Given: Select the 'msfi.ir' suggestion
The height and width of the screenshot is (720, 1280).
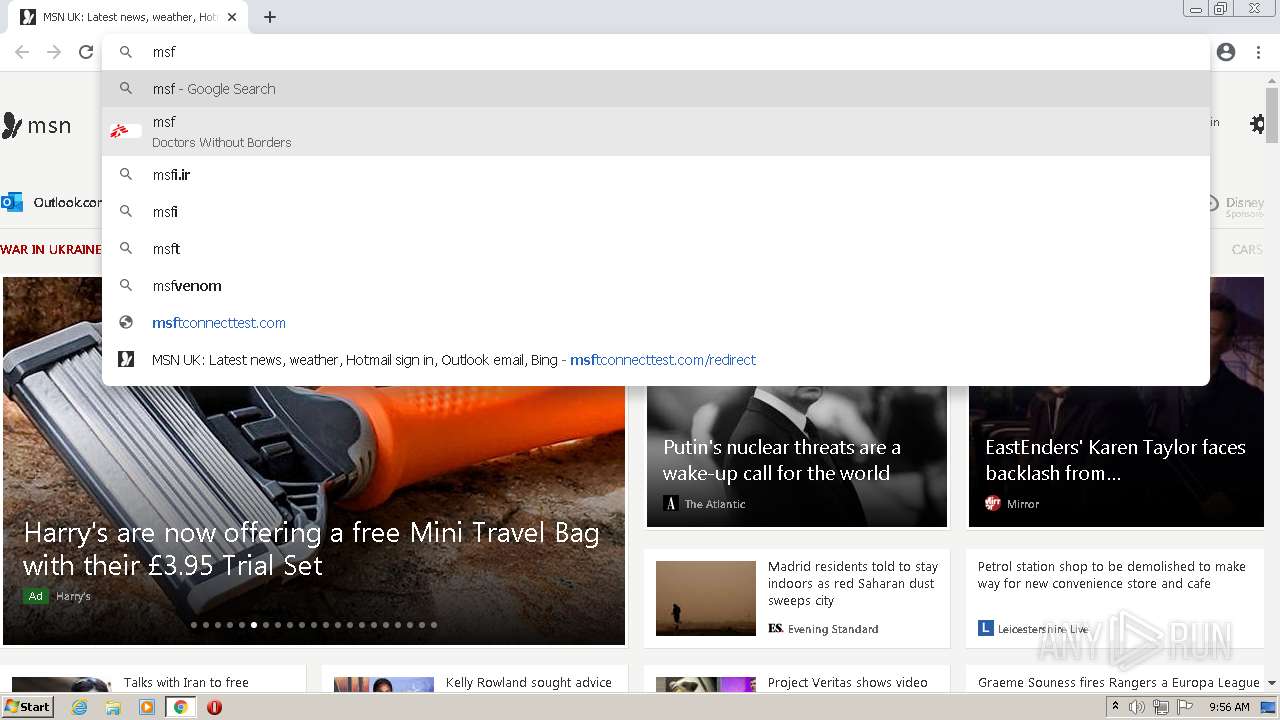Looking at the screenshot, I should 656,175.
